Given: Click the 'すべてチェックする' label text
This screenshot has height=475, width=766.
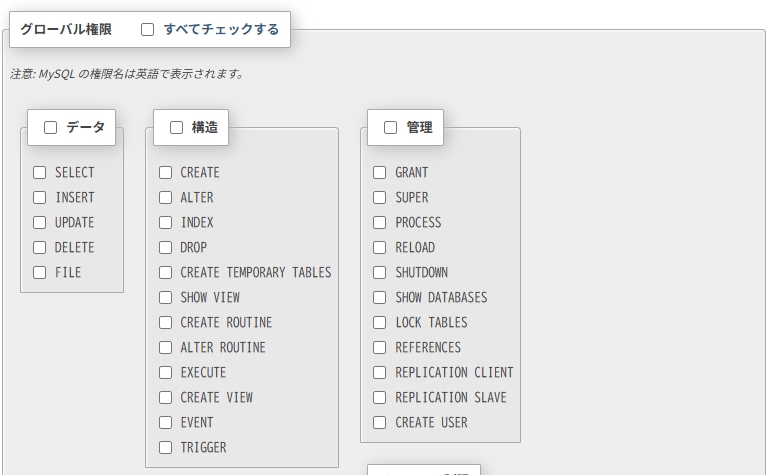Looking at the screenshot, I should 221,30.
